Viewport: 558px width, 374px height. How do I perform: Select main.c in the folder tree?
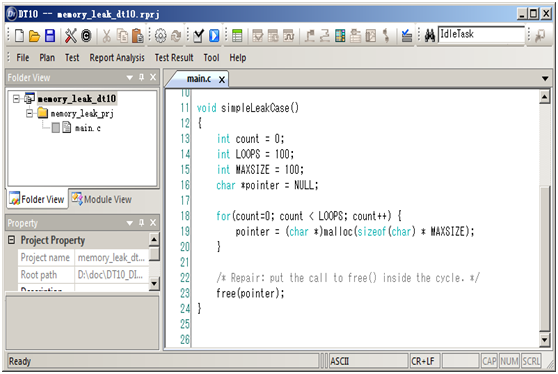[x=88, y=128]
